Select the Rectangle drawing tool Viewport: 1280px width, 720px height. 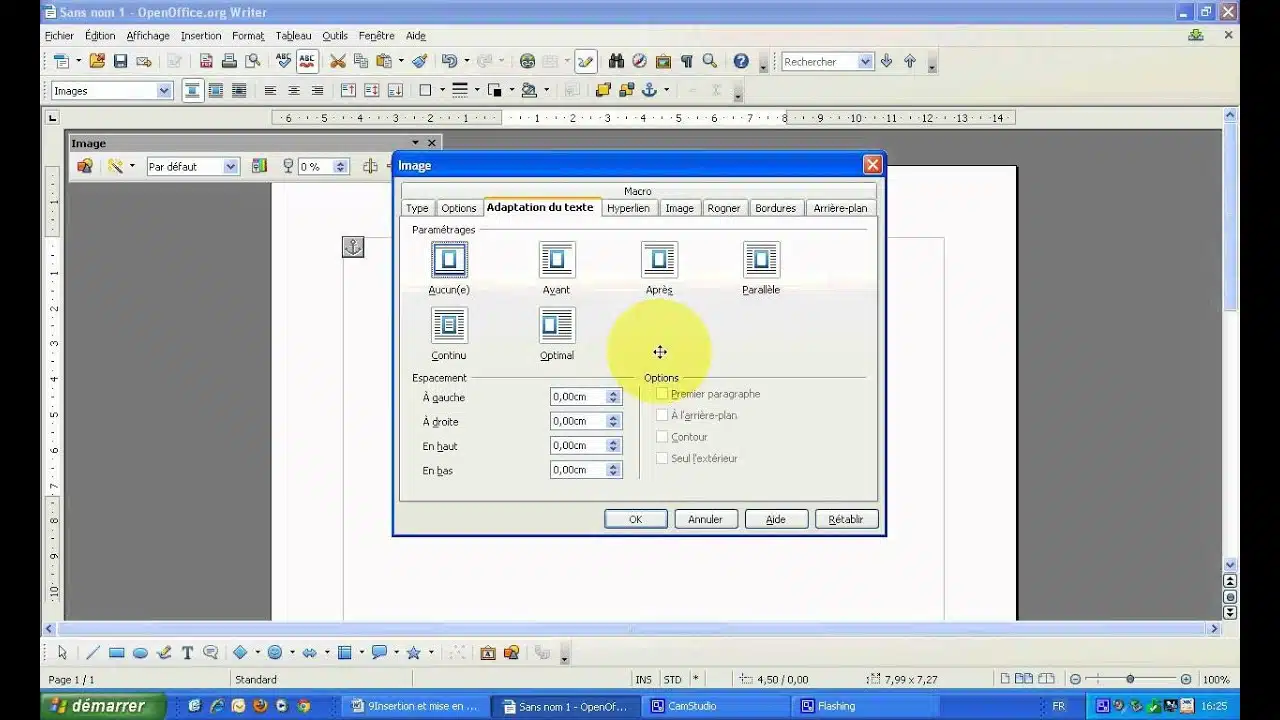click(116, 653)
